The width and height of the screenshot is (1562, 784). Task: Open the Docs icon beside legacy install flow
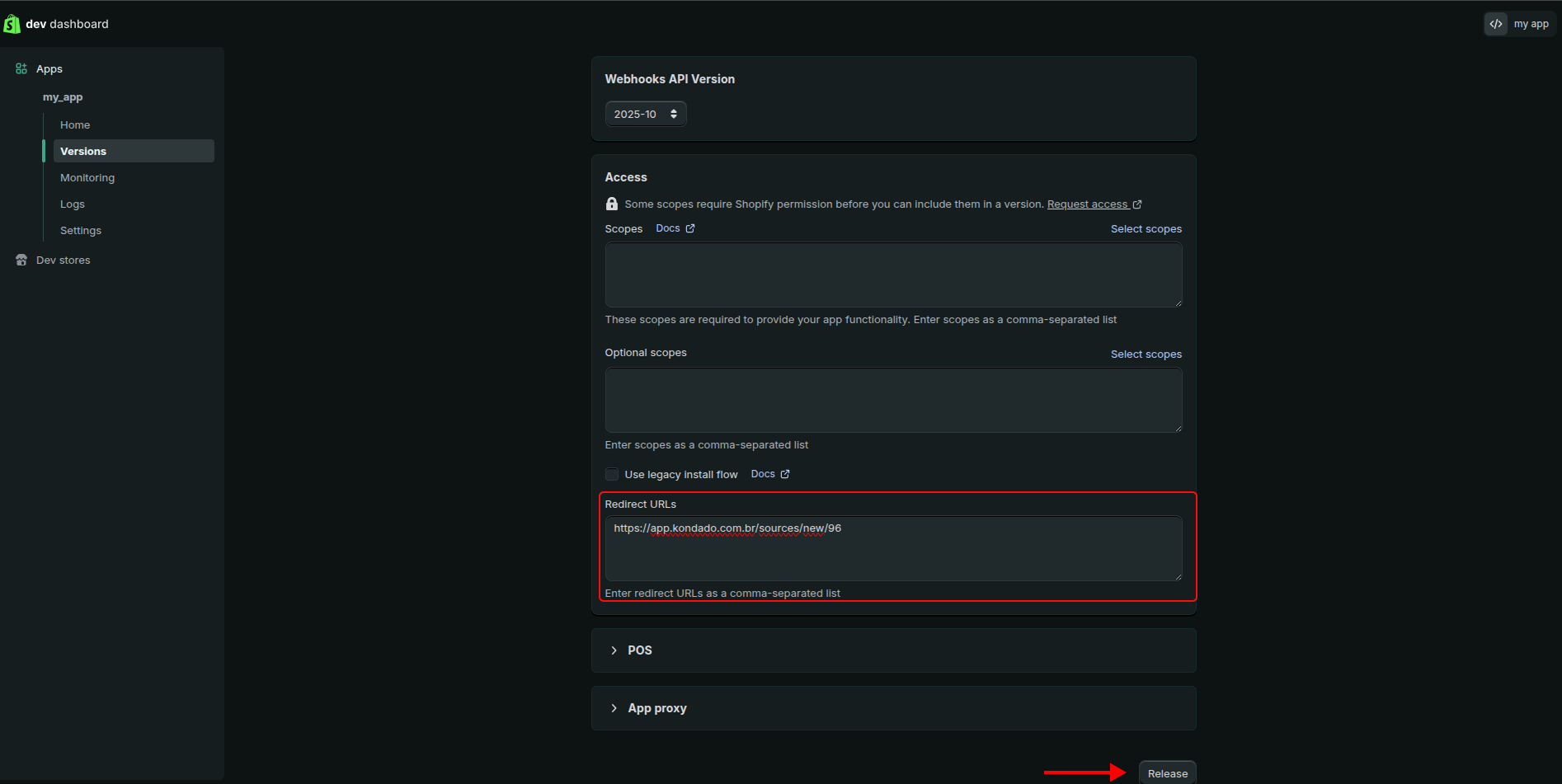(x=783, y=473)
